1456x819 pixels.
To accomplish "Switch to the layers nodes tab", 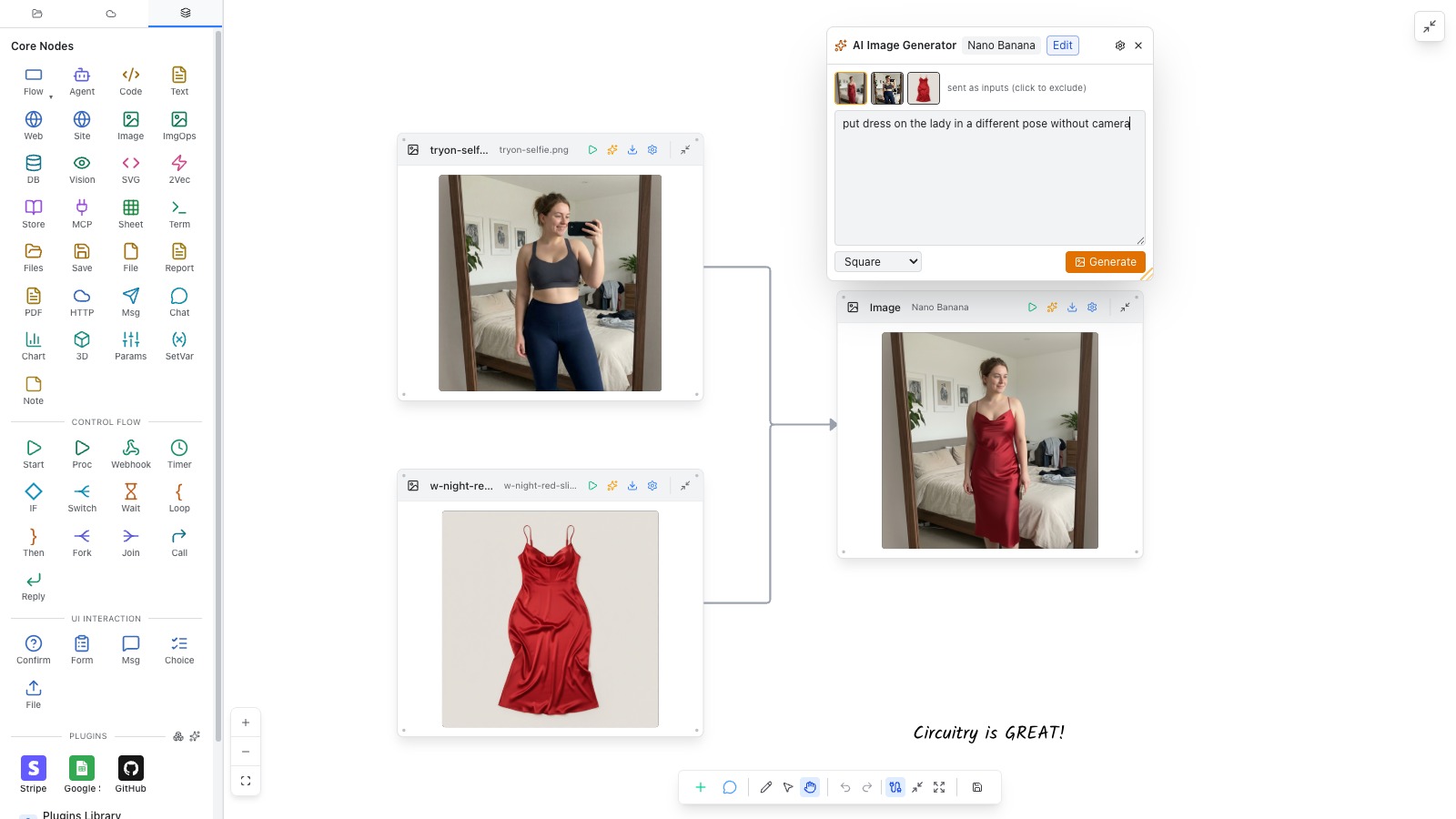I will point(186,14).
